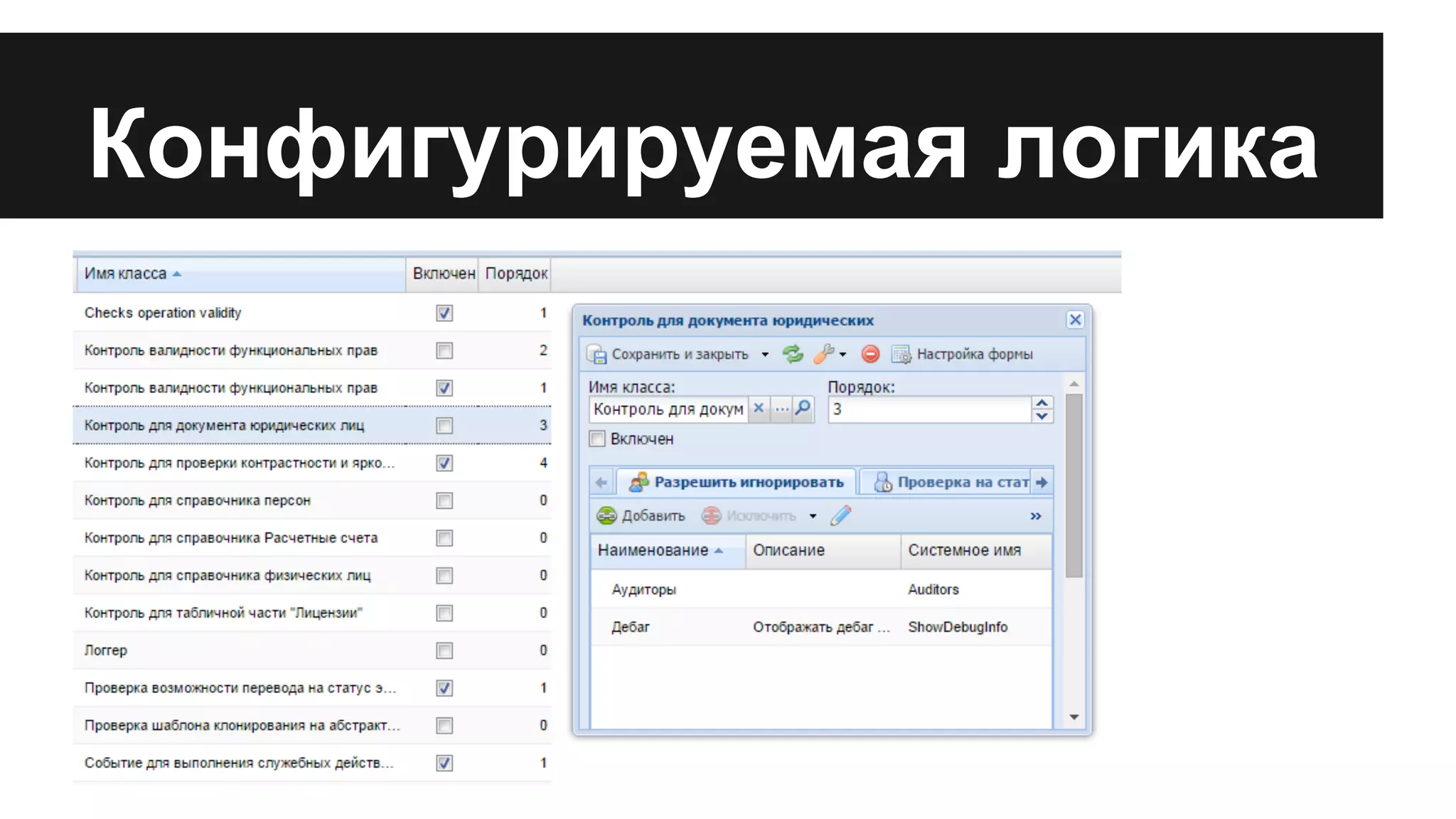Uncheck Контроль для проверки контрастности checkbox
The width and height of the screenshot is (1456, 819).
pos(444,463)
